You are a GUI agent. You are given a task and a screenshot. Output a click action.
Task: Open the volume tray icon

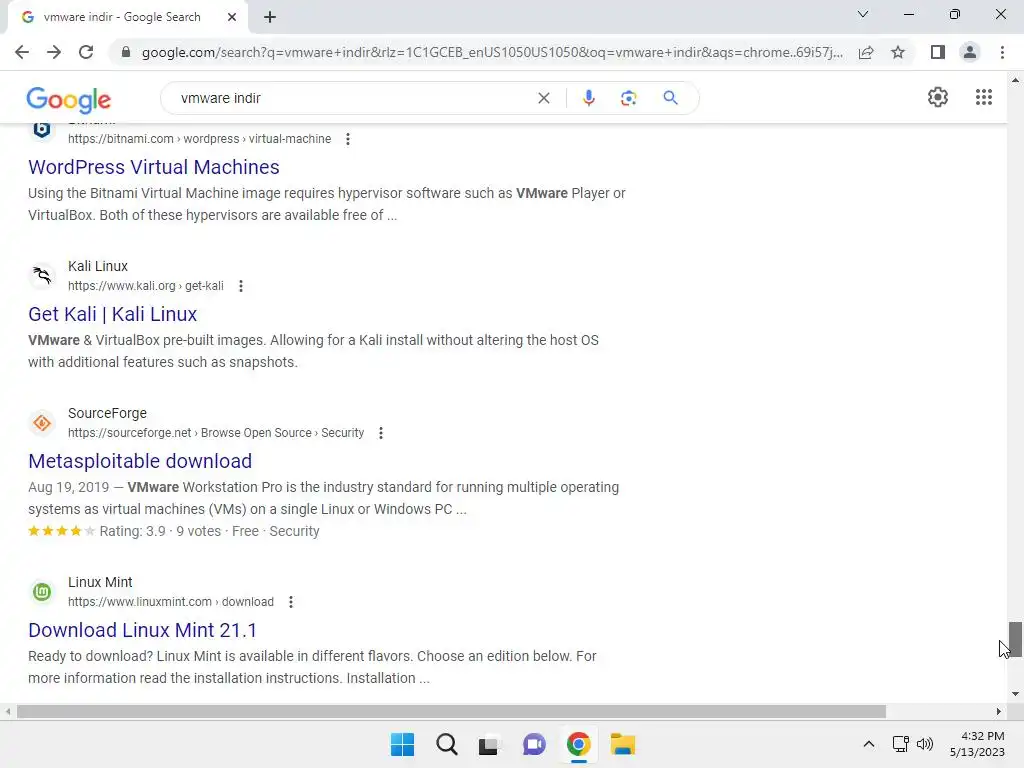[x=925, y=744]
